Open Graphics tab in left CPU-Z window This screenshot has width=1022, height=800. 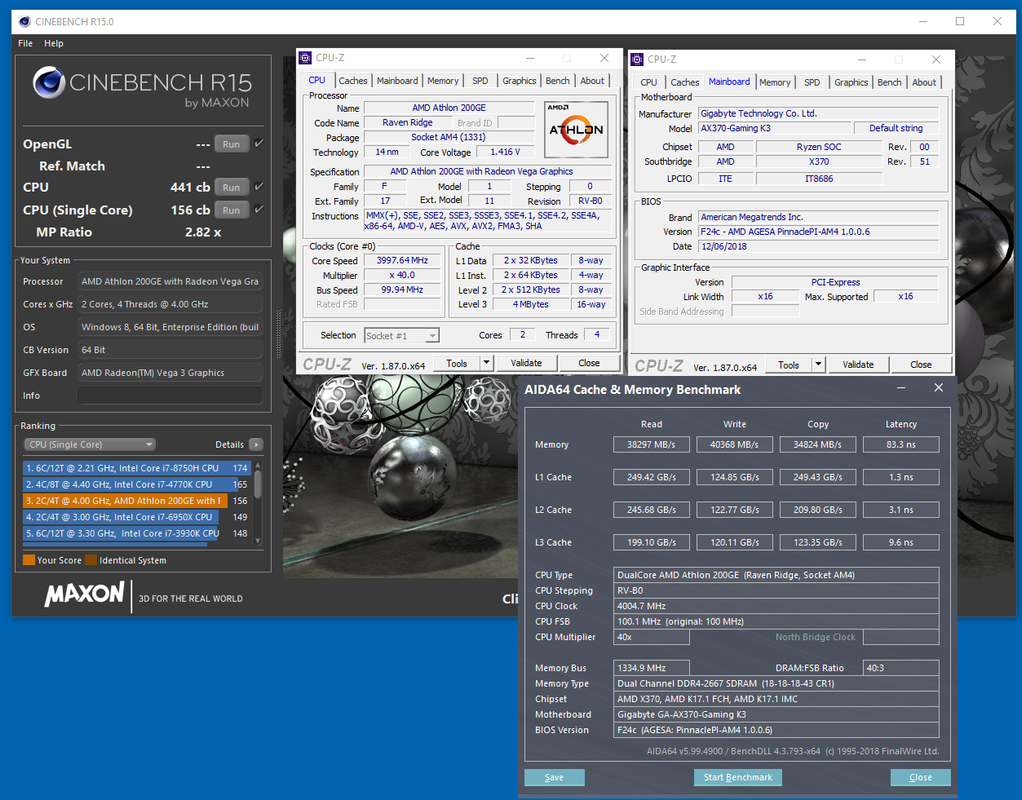click(519, 81)
